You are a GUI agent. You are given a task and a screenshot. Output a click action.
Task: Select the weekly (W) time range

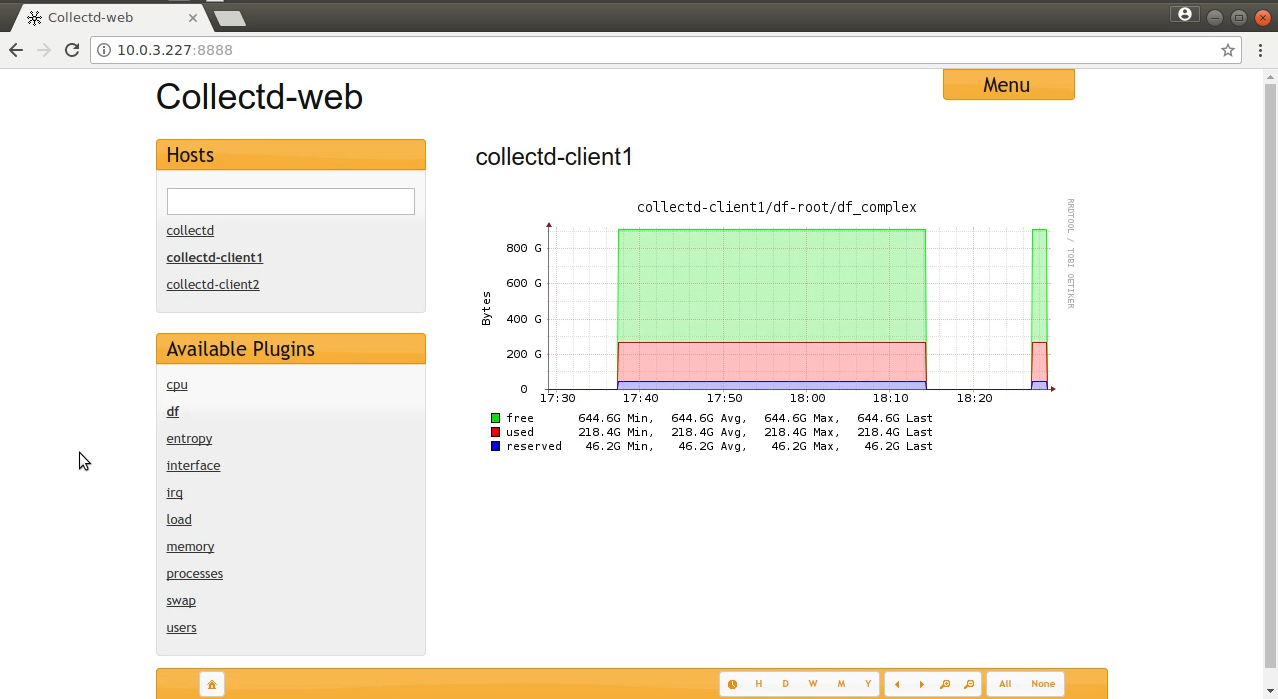pos(813,684)
